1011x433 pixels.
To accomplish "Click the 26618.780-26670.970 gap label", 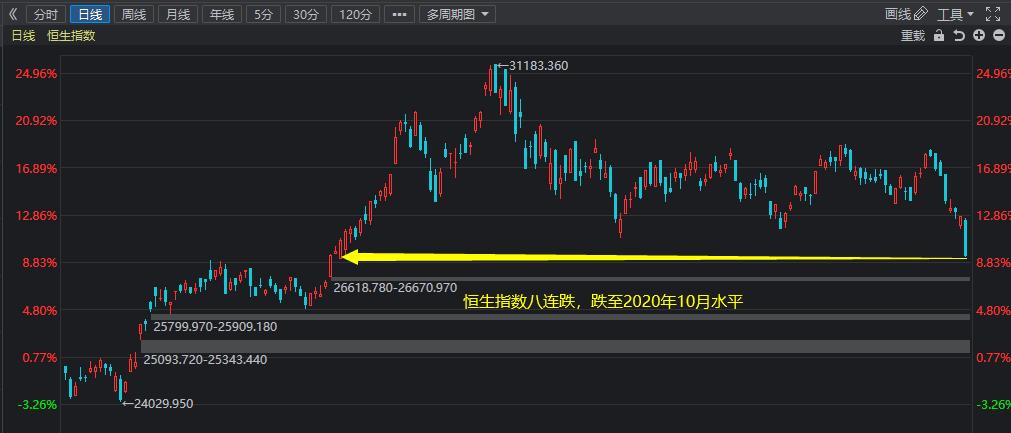I will point(395,287).
